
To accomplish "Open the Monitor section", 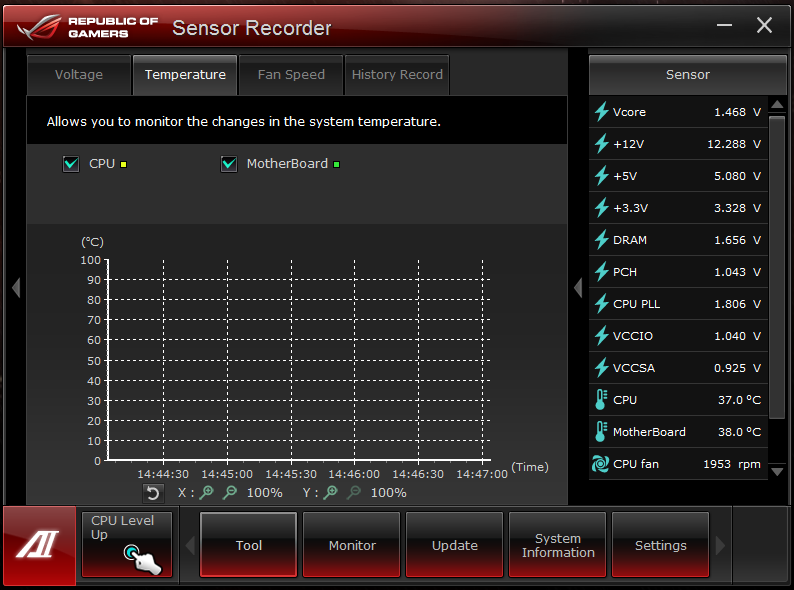I will coord(352,544).
